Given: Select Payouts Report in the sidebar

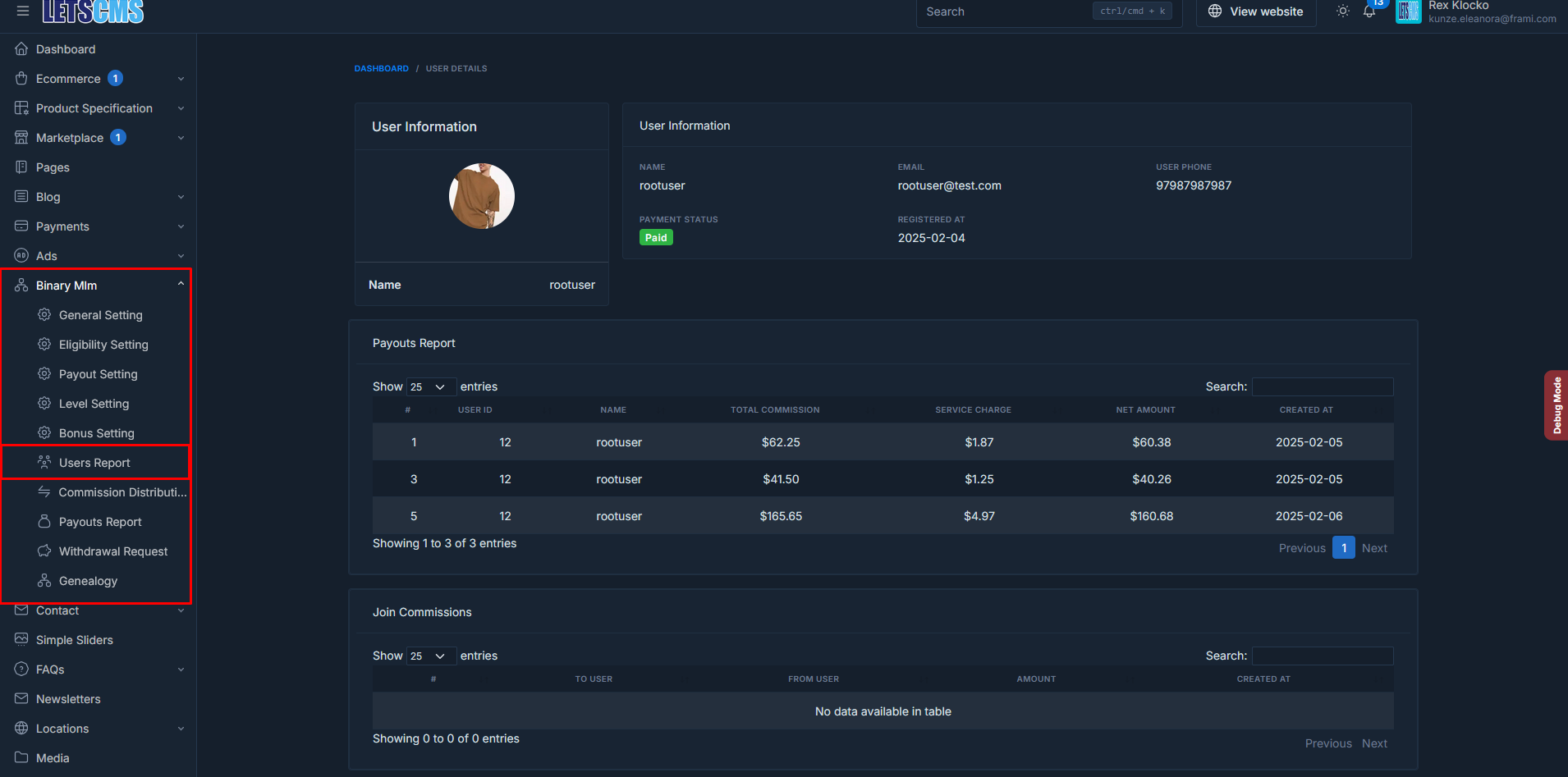Looking at the screenshot, I should click(x=100, y=521).
